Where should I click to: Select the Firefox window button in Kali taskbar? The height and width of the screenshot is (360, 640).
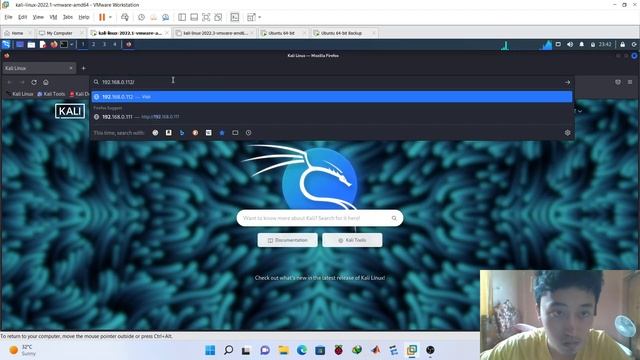coord(129,44)
